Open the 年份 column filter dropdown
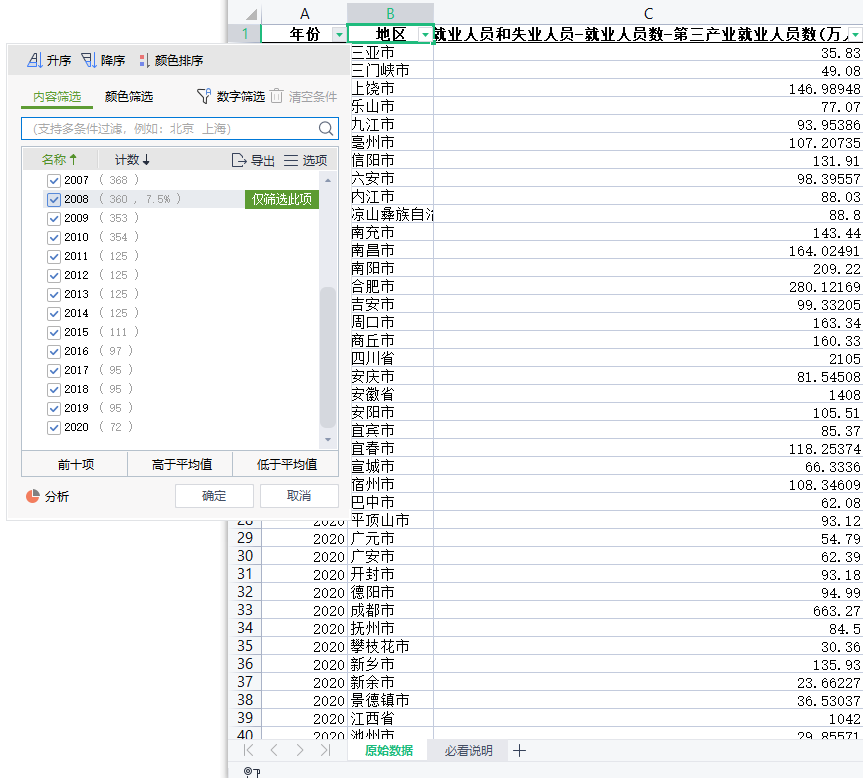 click(339, 35)
